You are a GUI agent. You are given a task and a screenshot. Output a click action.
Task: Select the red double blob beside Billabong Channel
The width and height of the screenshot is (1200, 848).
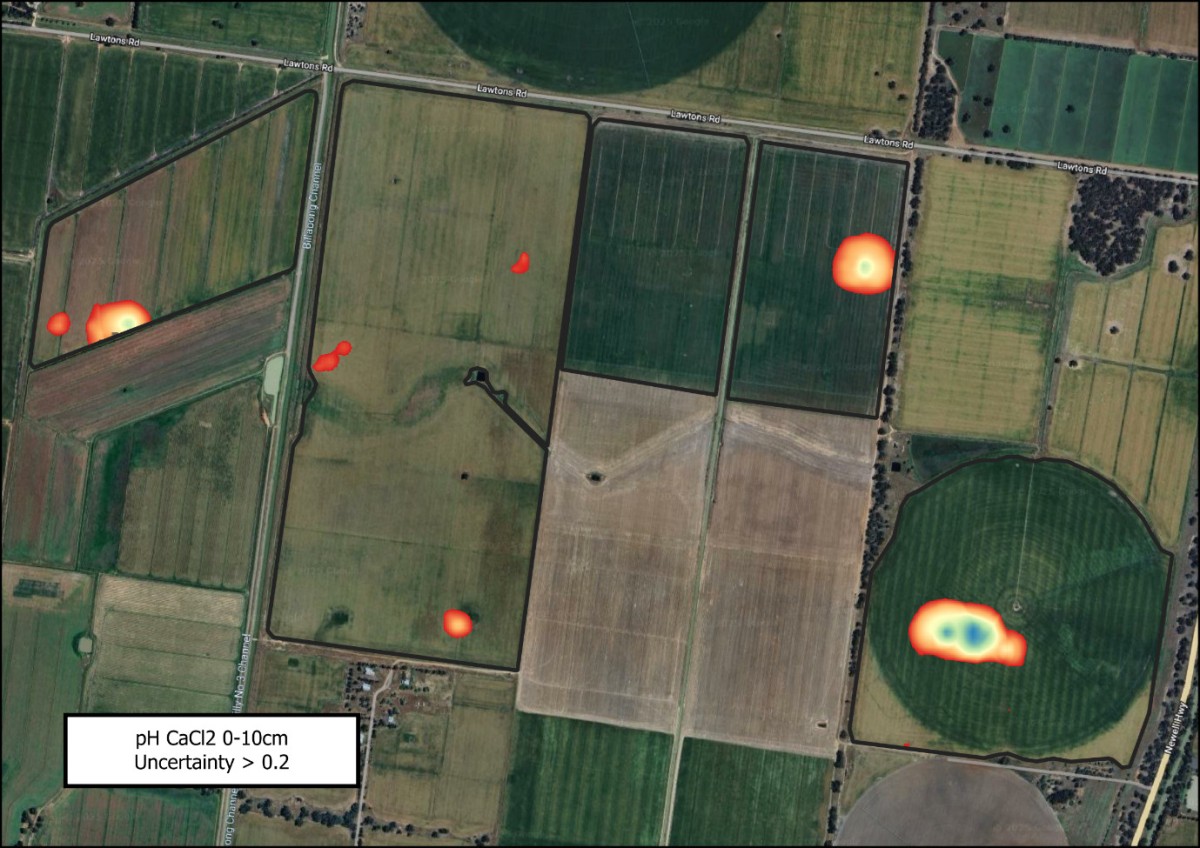(x=332, y=357)
